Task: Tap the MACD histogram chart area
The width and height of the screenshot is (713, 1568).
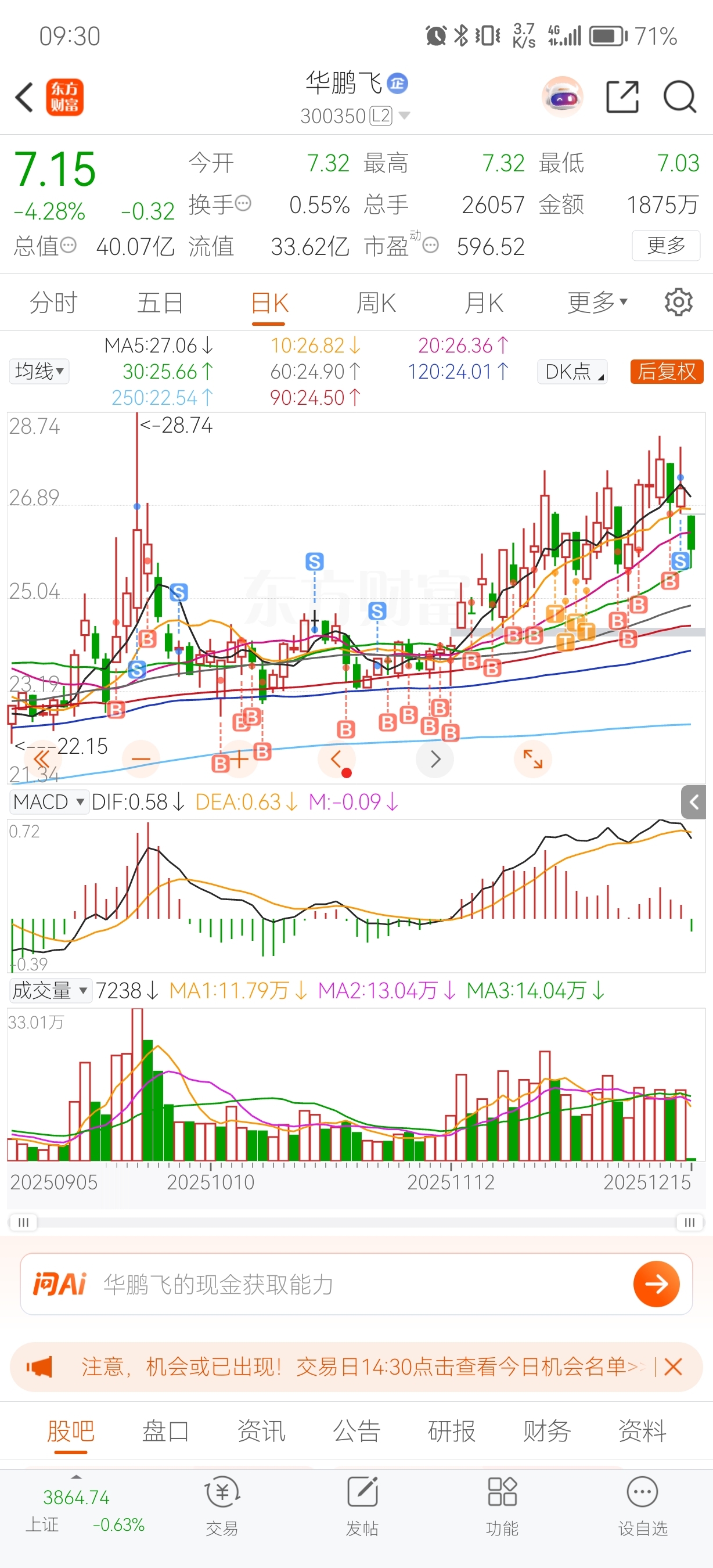Action: click(x=356, y=896)
